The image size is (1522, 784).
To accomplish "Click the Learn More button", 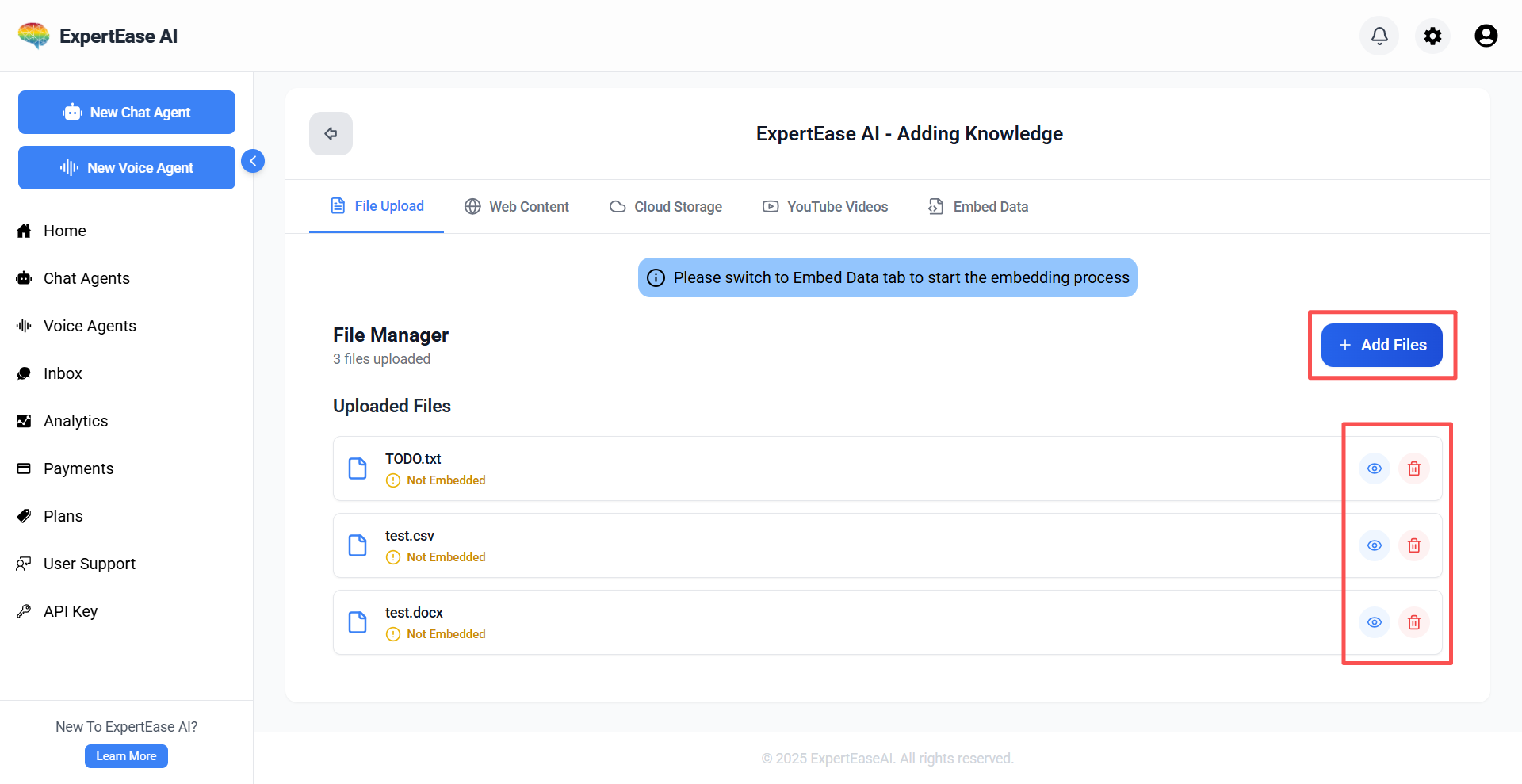I will [126, 756].
